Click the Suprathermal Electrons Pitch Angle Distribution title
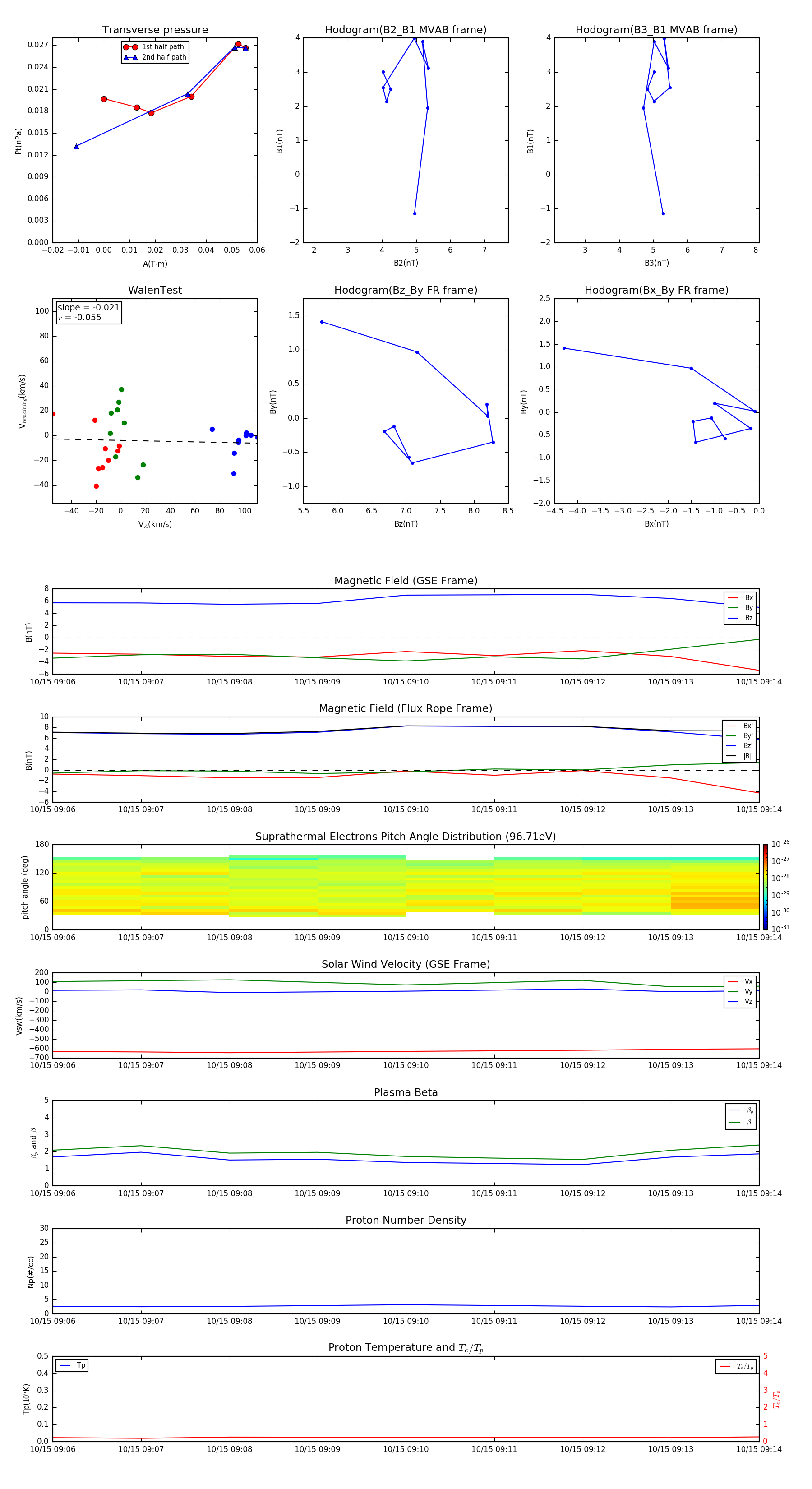812x1489 pixels. tap(406, 837)
